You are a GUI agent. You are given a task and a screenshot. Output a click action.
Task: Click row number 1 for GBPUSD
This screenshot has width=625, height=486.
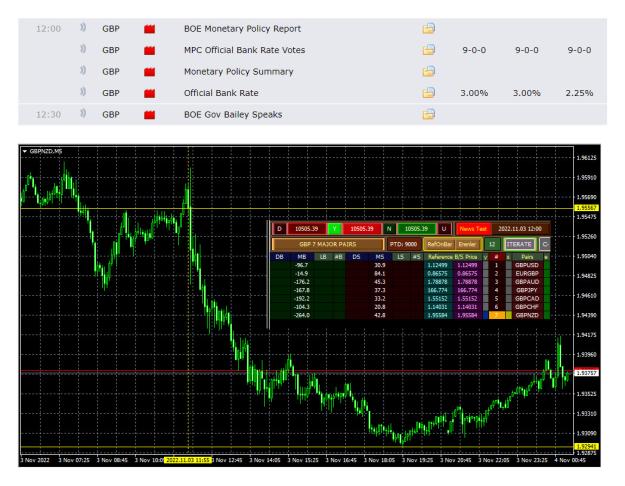(x=496, y=265)
